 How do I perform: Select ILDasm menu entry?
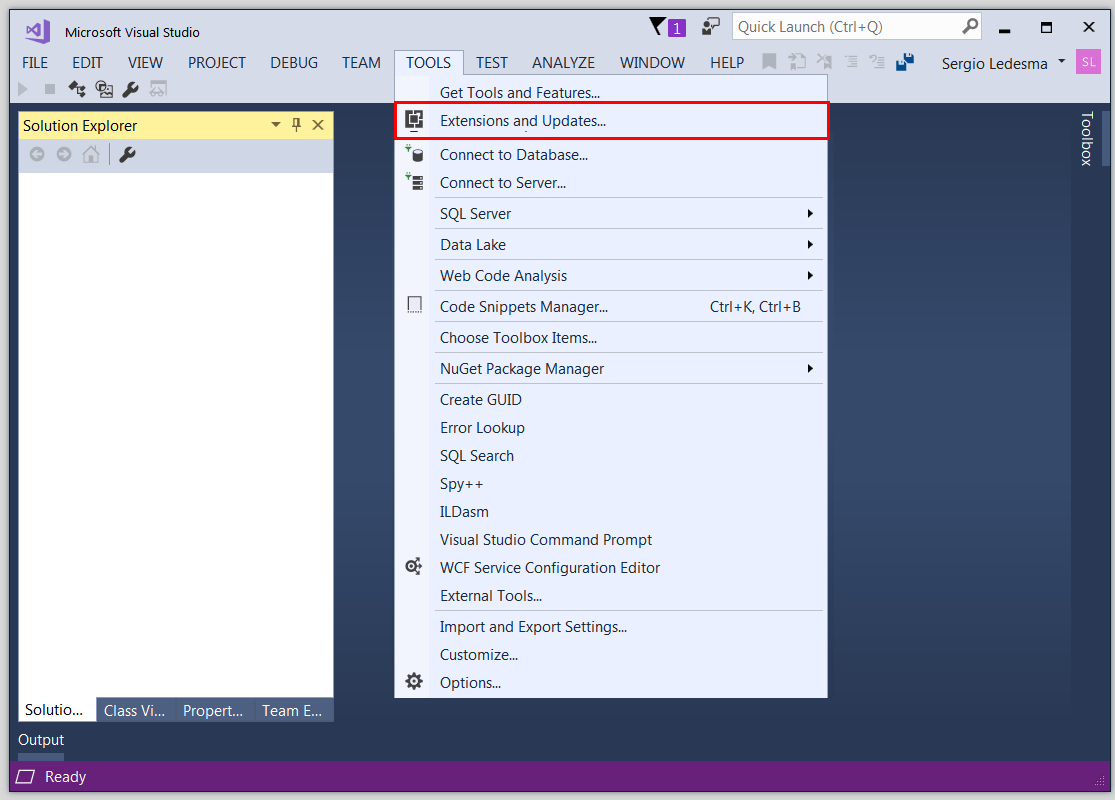tap(611, 511)
